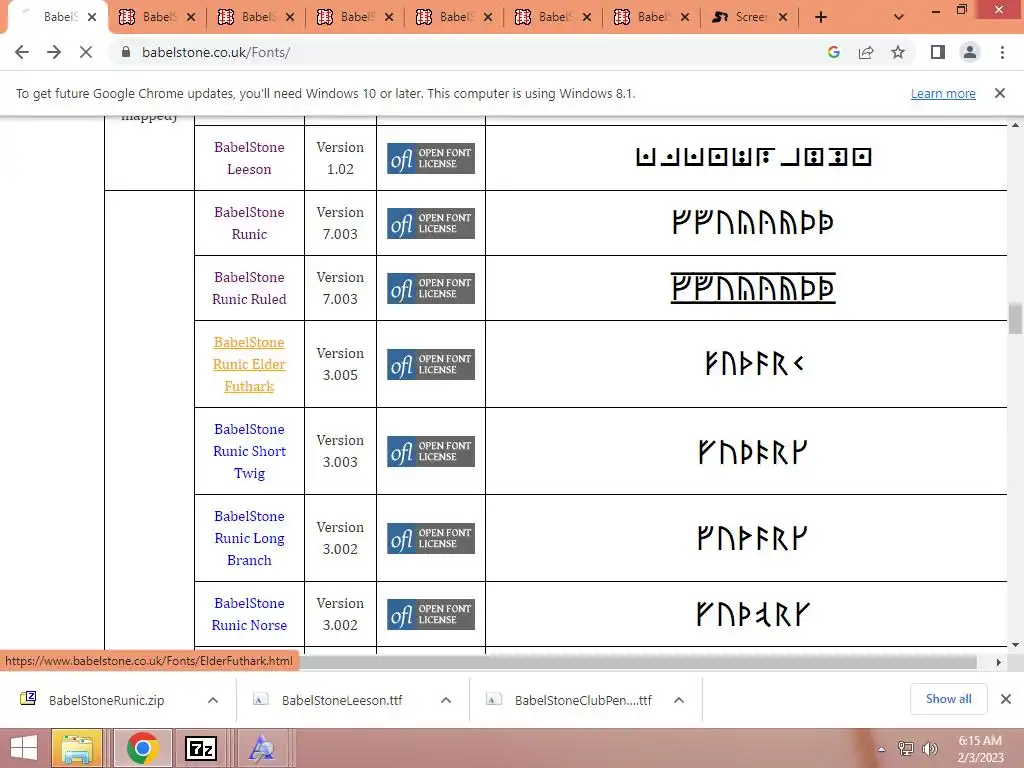Click OFL badge in Runic Norse row
This screenshot has width=1024, height=768.
click(x=430, y=614)
